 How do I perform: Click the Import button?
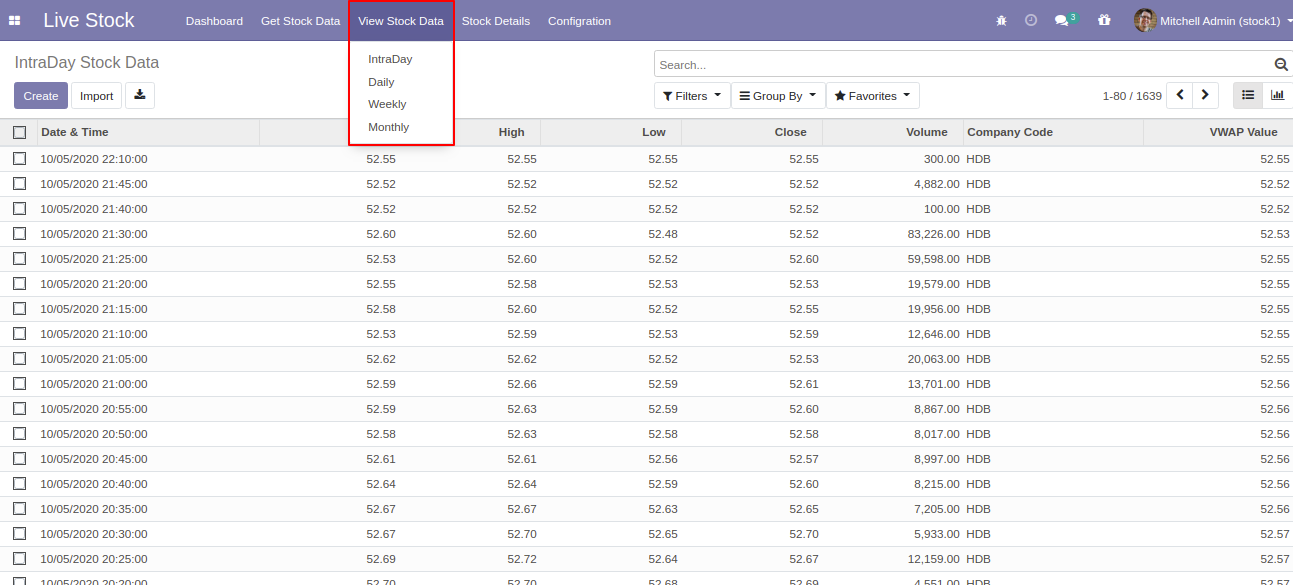coord(97,96)
